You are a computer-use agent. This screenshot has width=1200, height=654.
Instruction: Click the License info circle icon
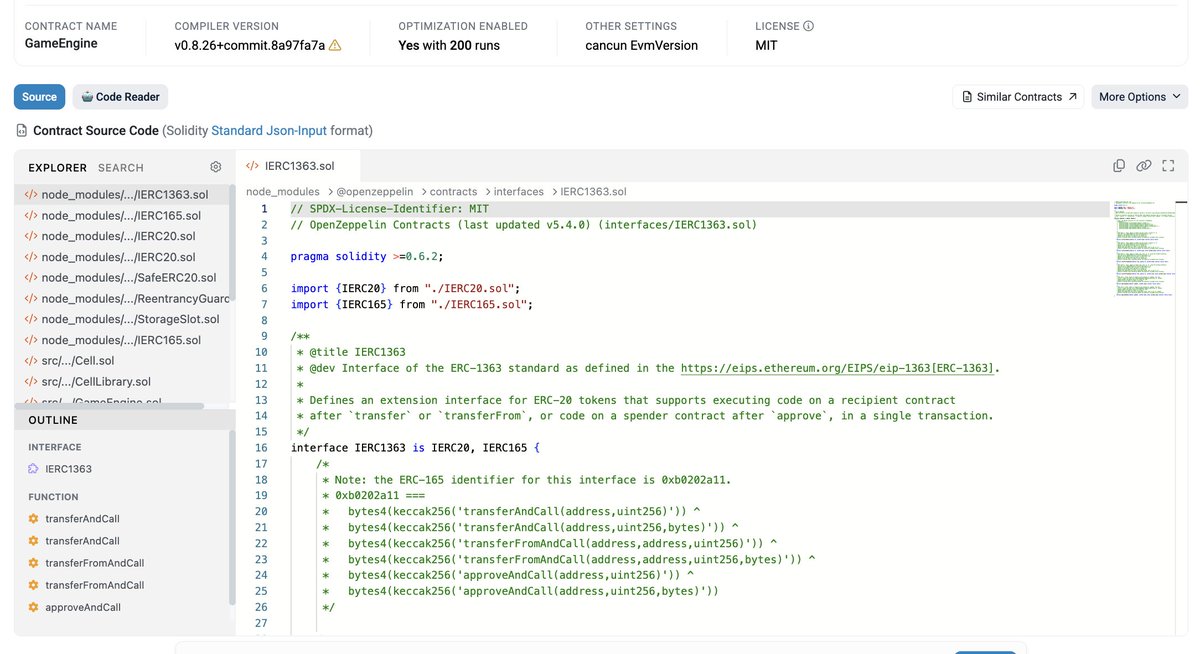point(808,26)
